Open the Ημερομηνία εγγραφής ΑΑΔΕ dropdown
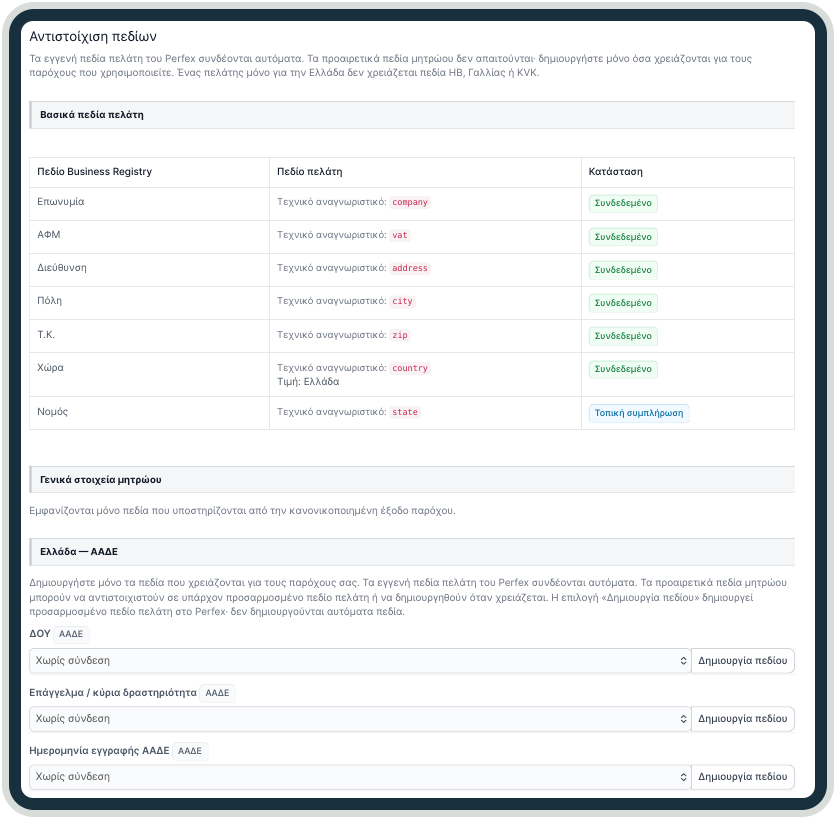This screenshot has width=836, height=819. (x=360, y=777)
